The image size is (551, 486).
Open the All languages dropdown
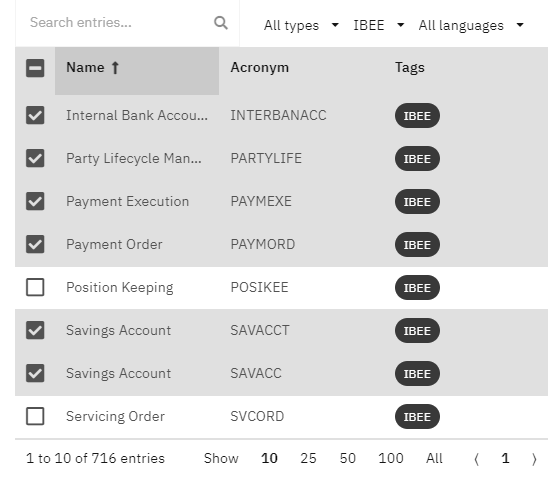point(471,25)
